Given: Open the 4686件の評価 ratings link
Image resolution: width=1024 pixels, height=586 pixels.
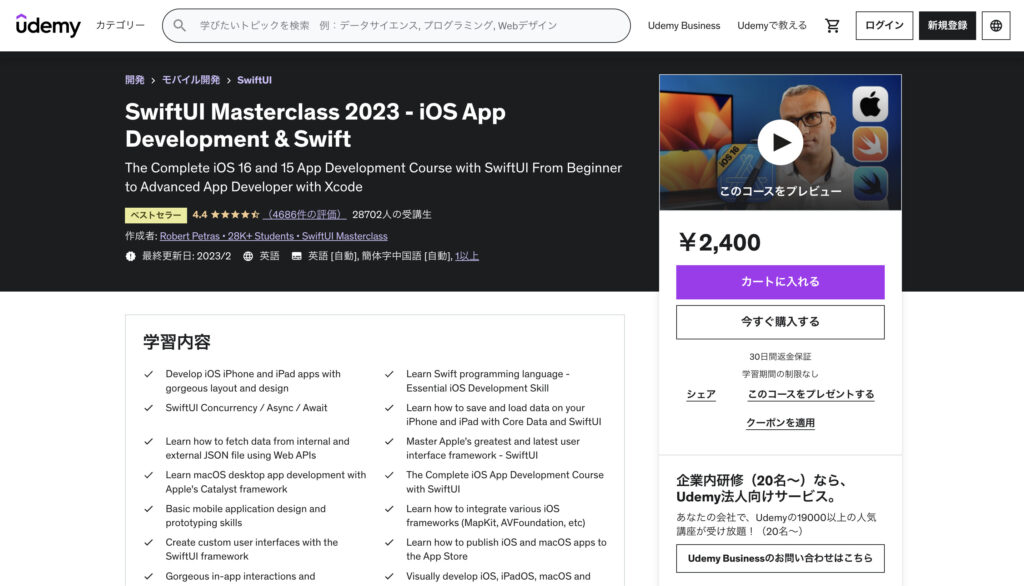Looking at the screenshot, I should [305, 214].
